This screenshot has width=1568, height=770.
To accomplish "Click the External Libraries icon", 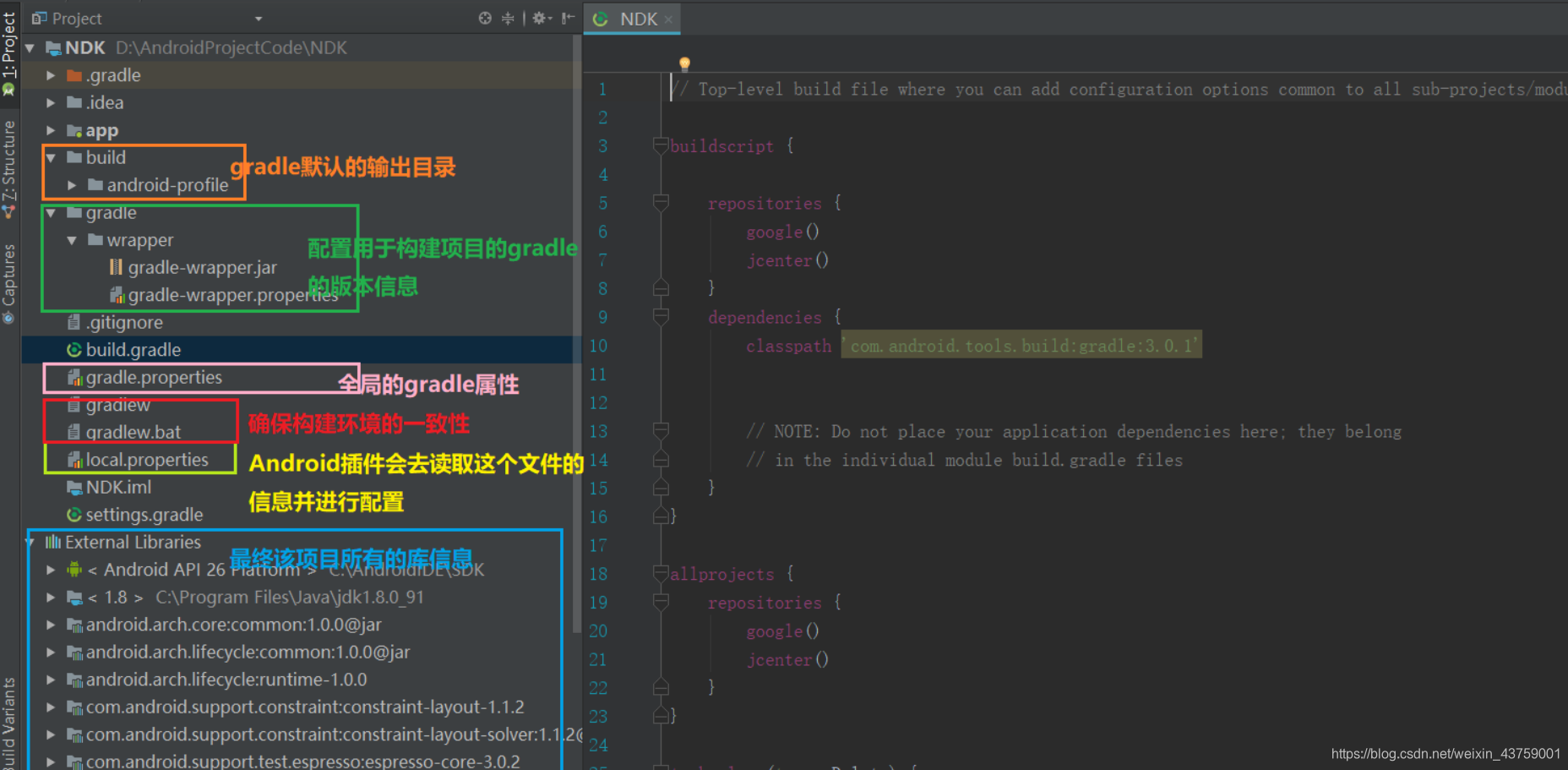I will (x=53, y=542).
